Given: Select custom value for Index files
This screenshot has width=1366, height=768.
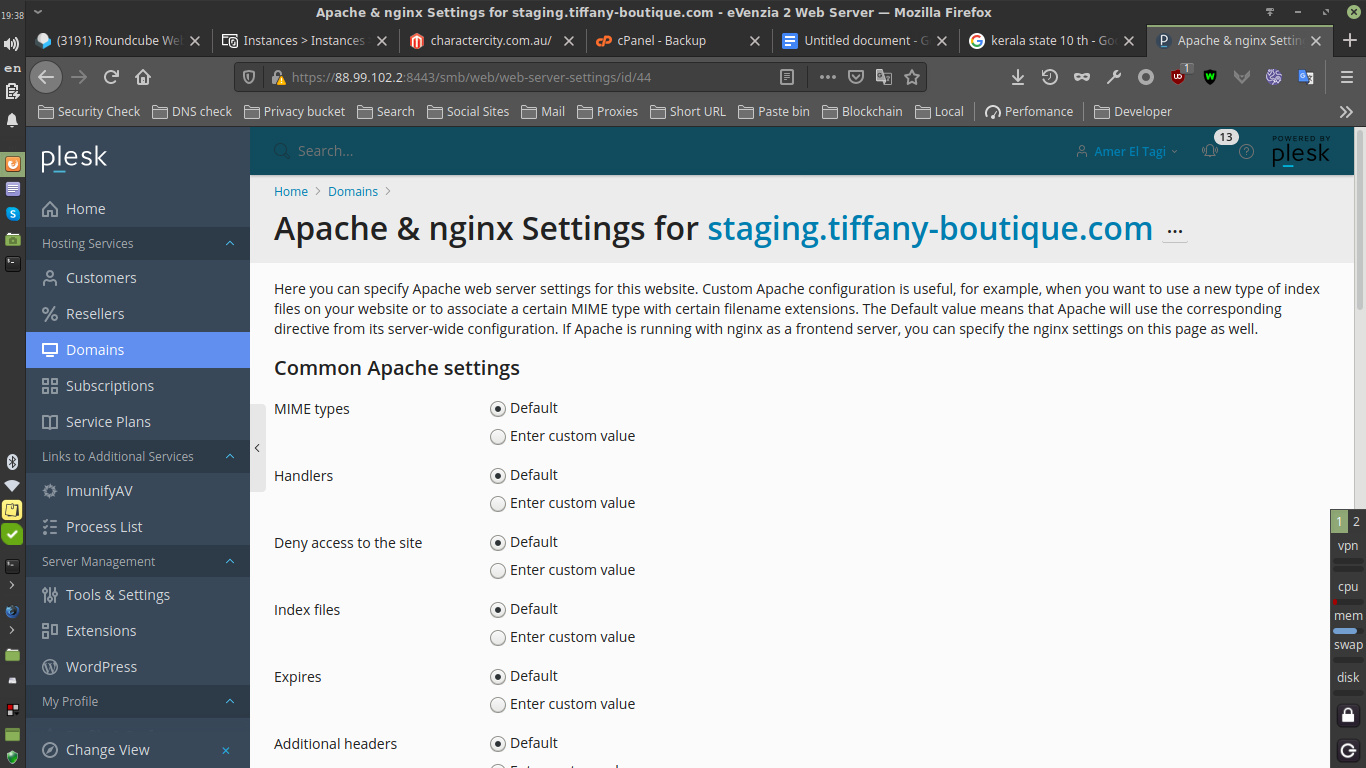Looking at the screenshot, I should click(x=498, y=638).
